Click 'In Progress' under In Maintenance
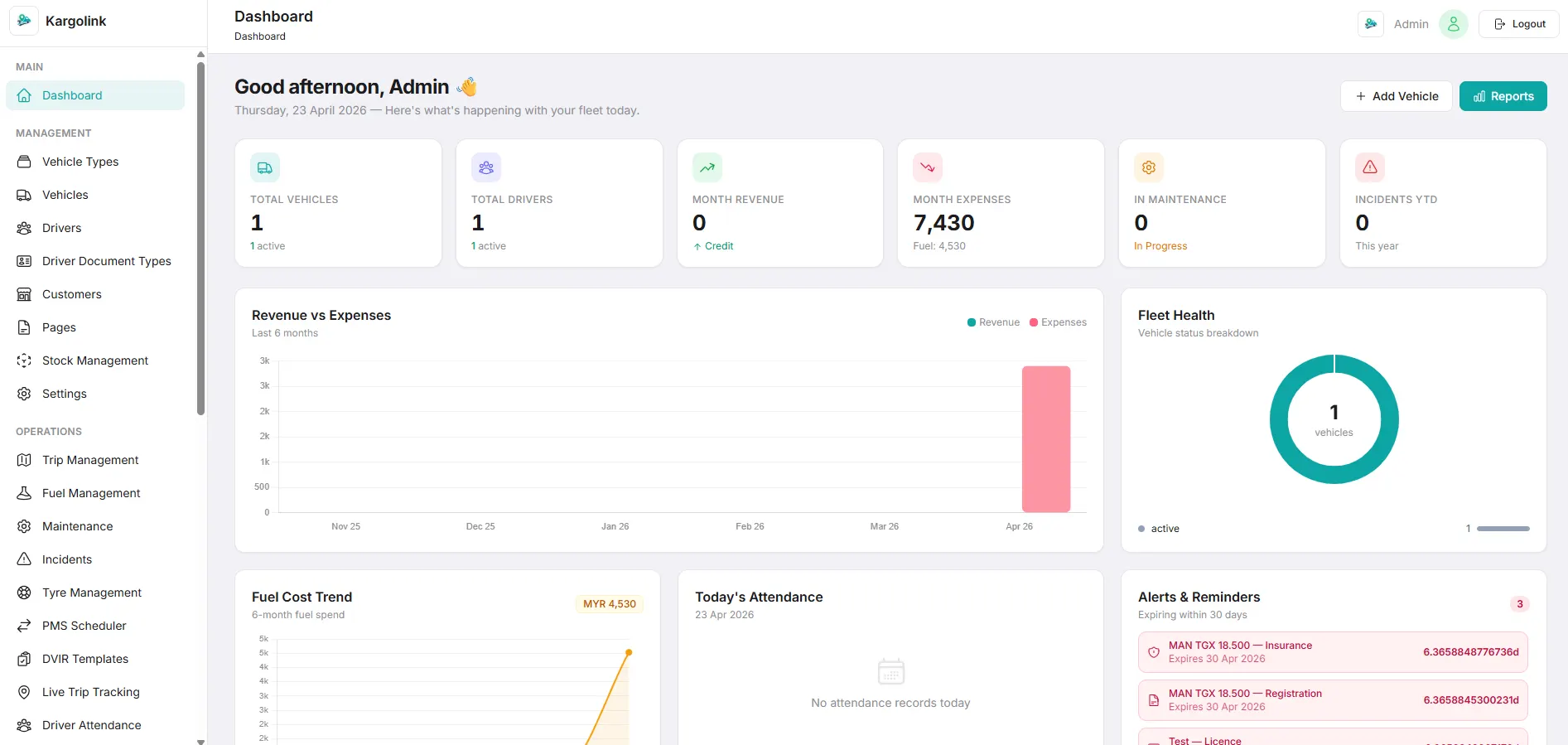Screen dimensions: 1568x745 (x=1160, y=246)
